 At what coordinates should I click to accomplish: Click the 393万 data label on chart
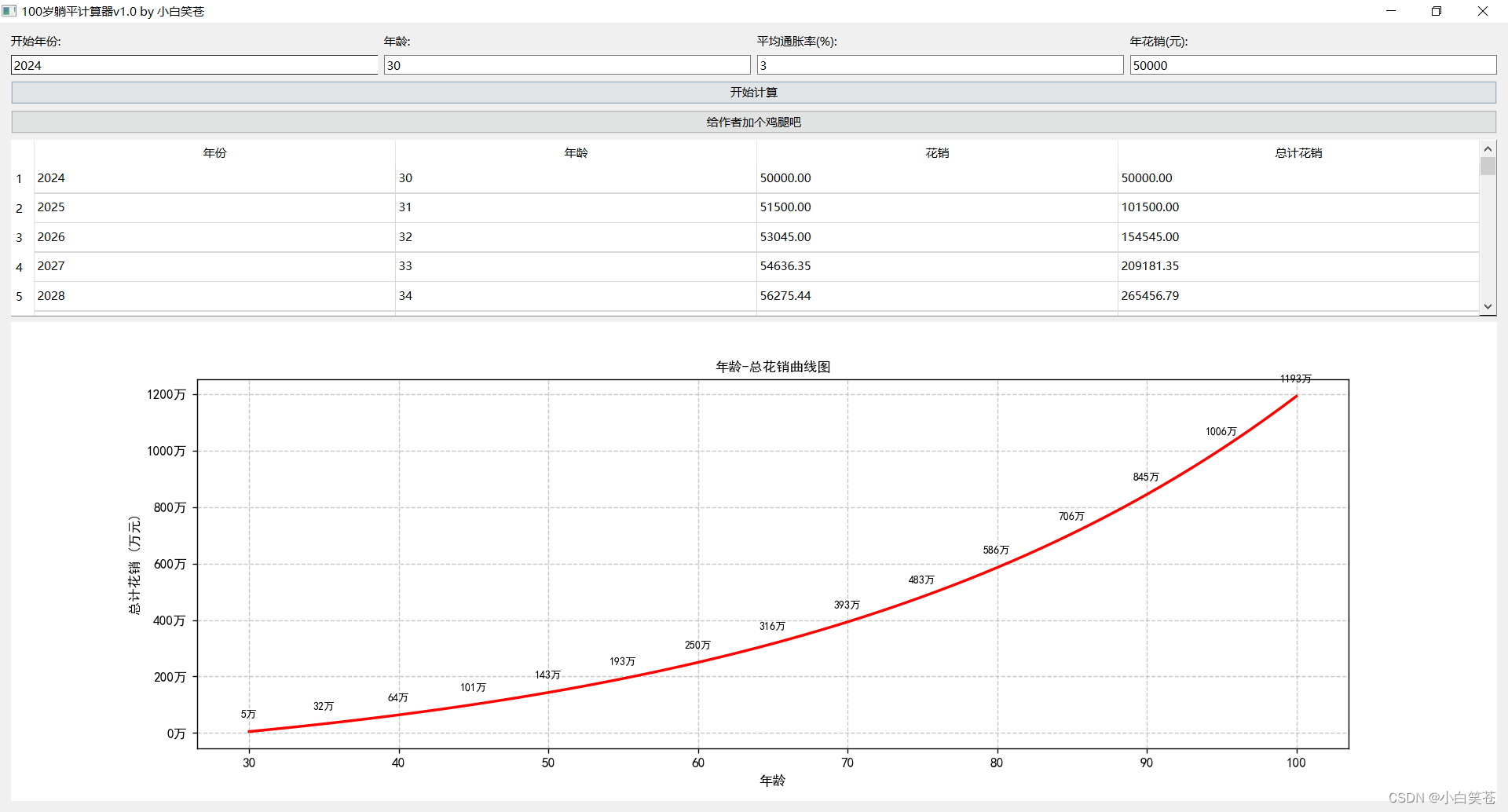point(847,605)
